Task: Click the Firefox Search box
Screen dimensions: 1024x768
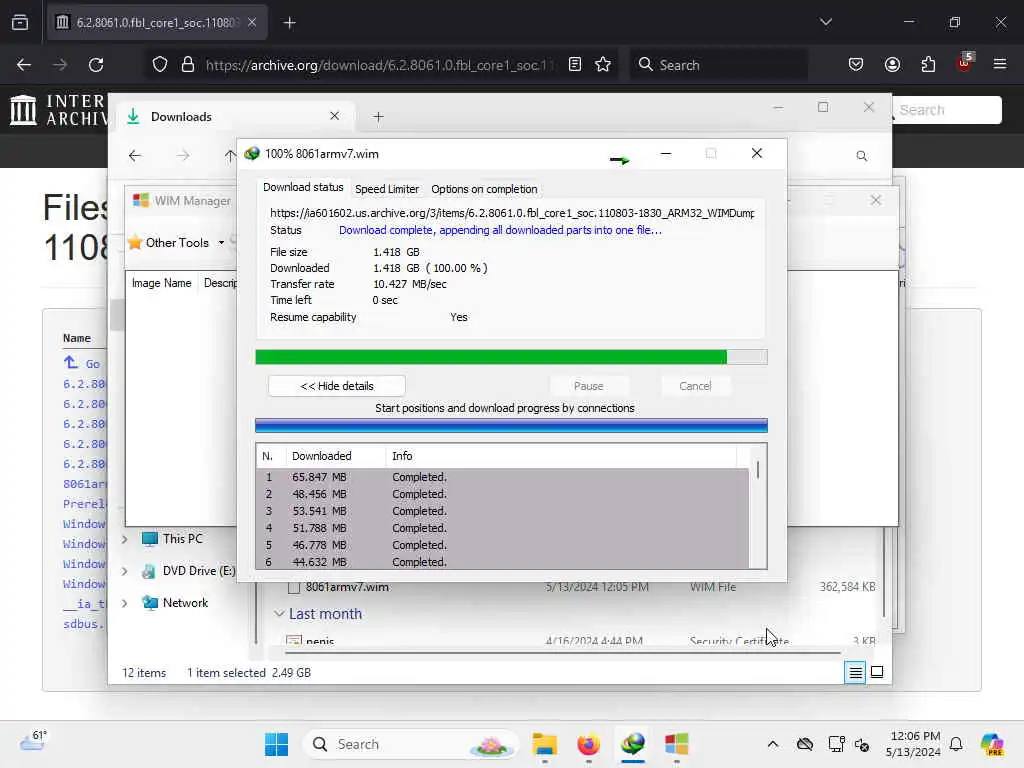Action: 718,65
